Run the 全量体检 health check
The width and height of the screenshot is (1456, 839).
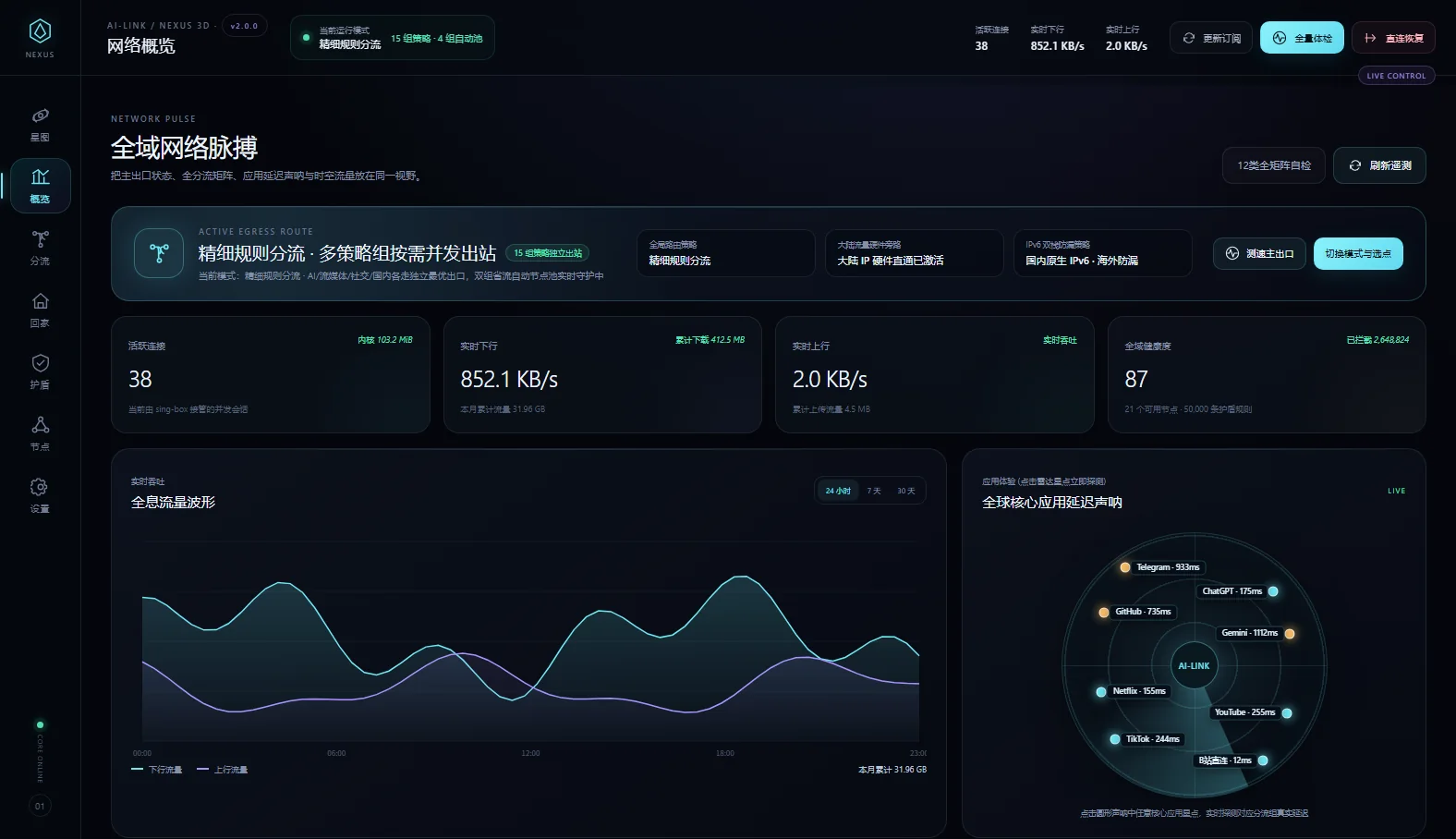1302,38
